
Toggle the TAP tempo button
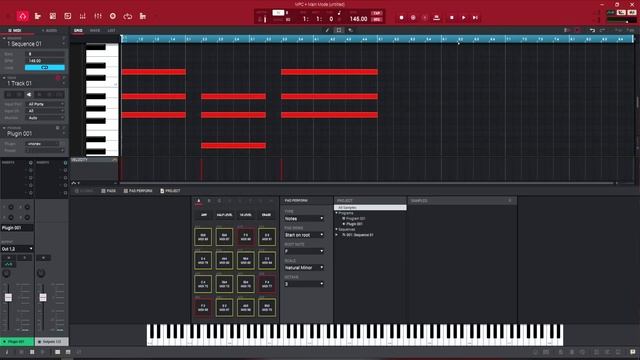(376, 13)
